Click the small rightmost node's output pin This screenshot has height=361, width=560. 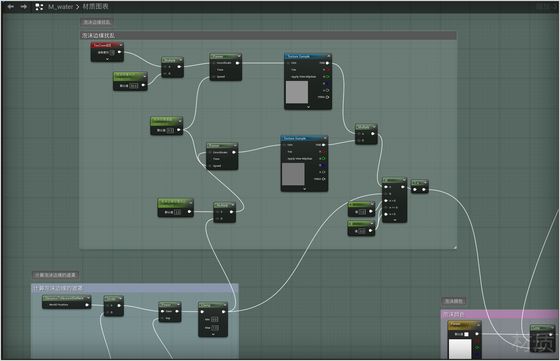[x=424, y=190]
